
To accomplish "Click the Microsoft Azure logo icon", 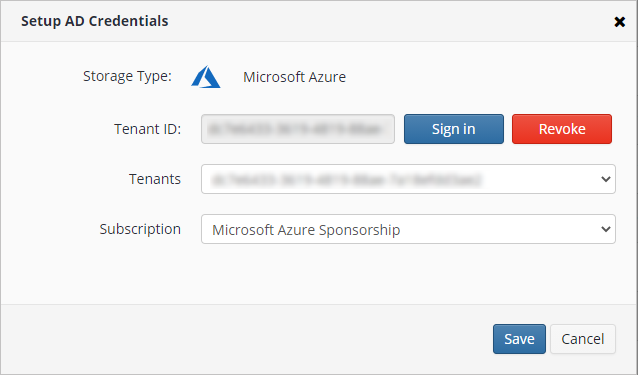I will tap(206, 76).
